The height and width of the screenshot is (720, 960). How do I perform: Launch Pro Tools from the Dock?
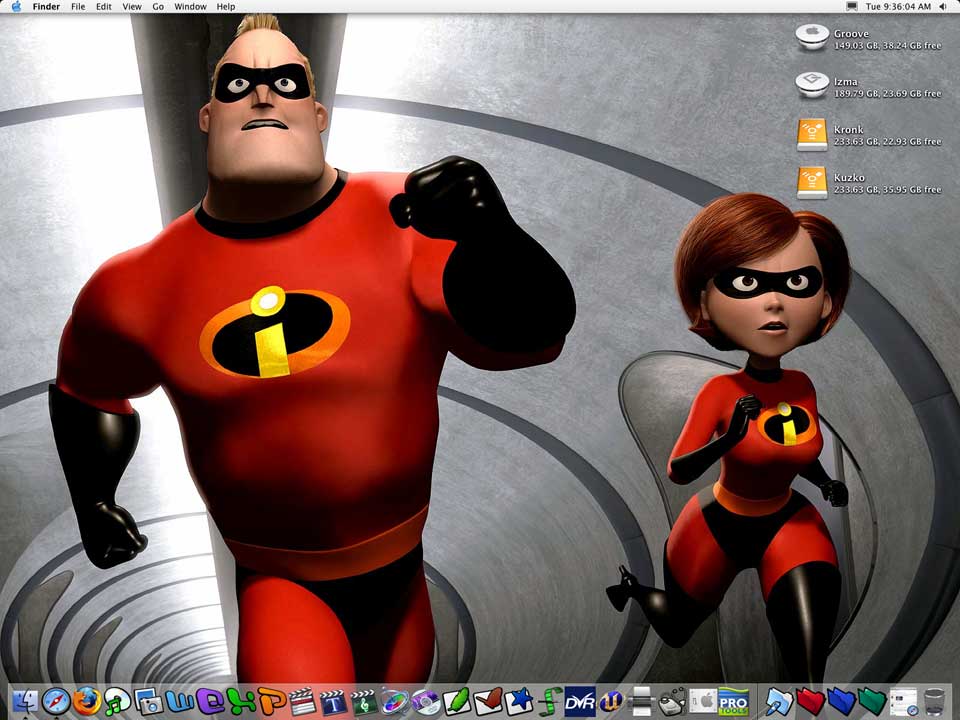click(733, 701)
